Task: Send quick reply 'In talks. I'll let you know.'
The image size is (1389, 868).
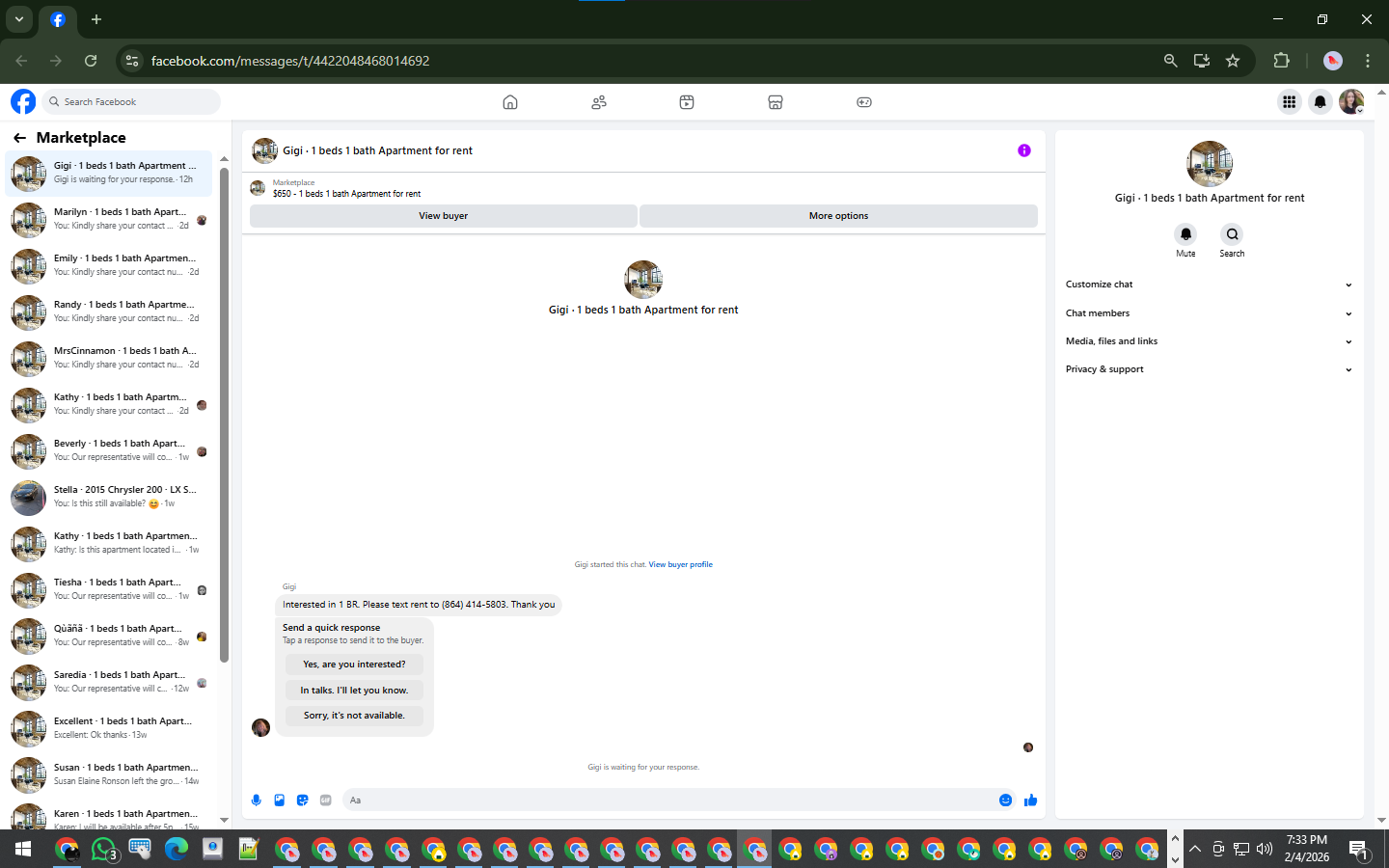Action: click(x=354, y=691)
